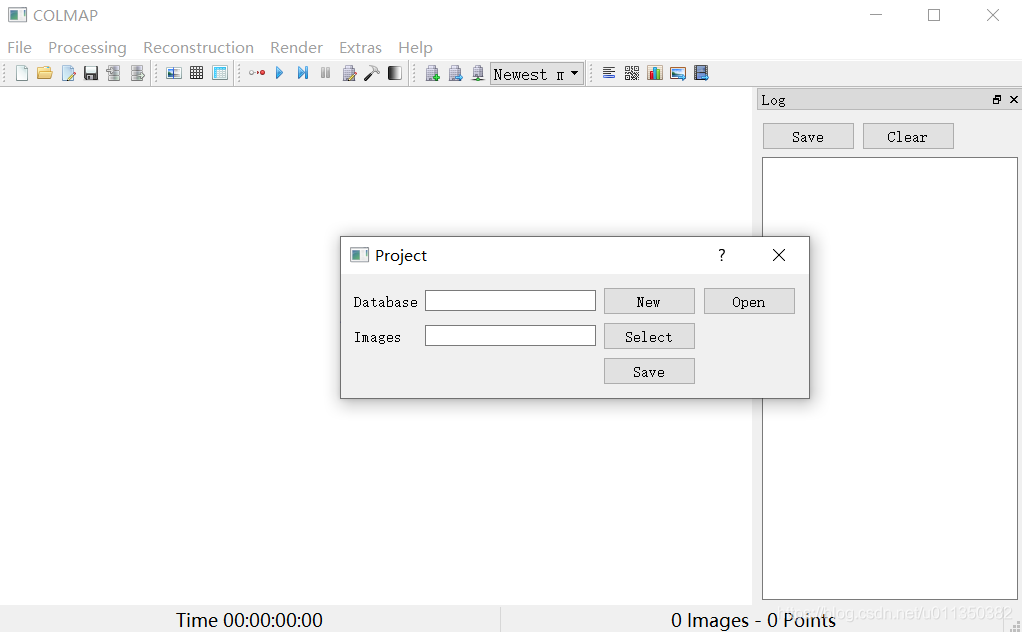The width and height of the screenshot is (1022, 632).
Task: Open the Database management window
Action: [219, 72]
